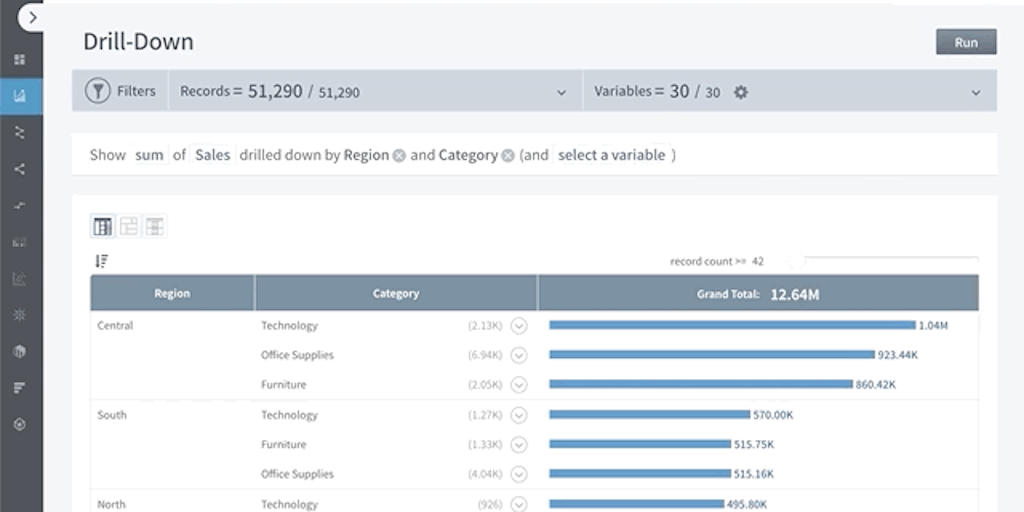Open the hexagon settings icon in sidebar

[20, 424]
